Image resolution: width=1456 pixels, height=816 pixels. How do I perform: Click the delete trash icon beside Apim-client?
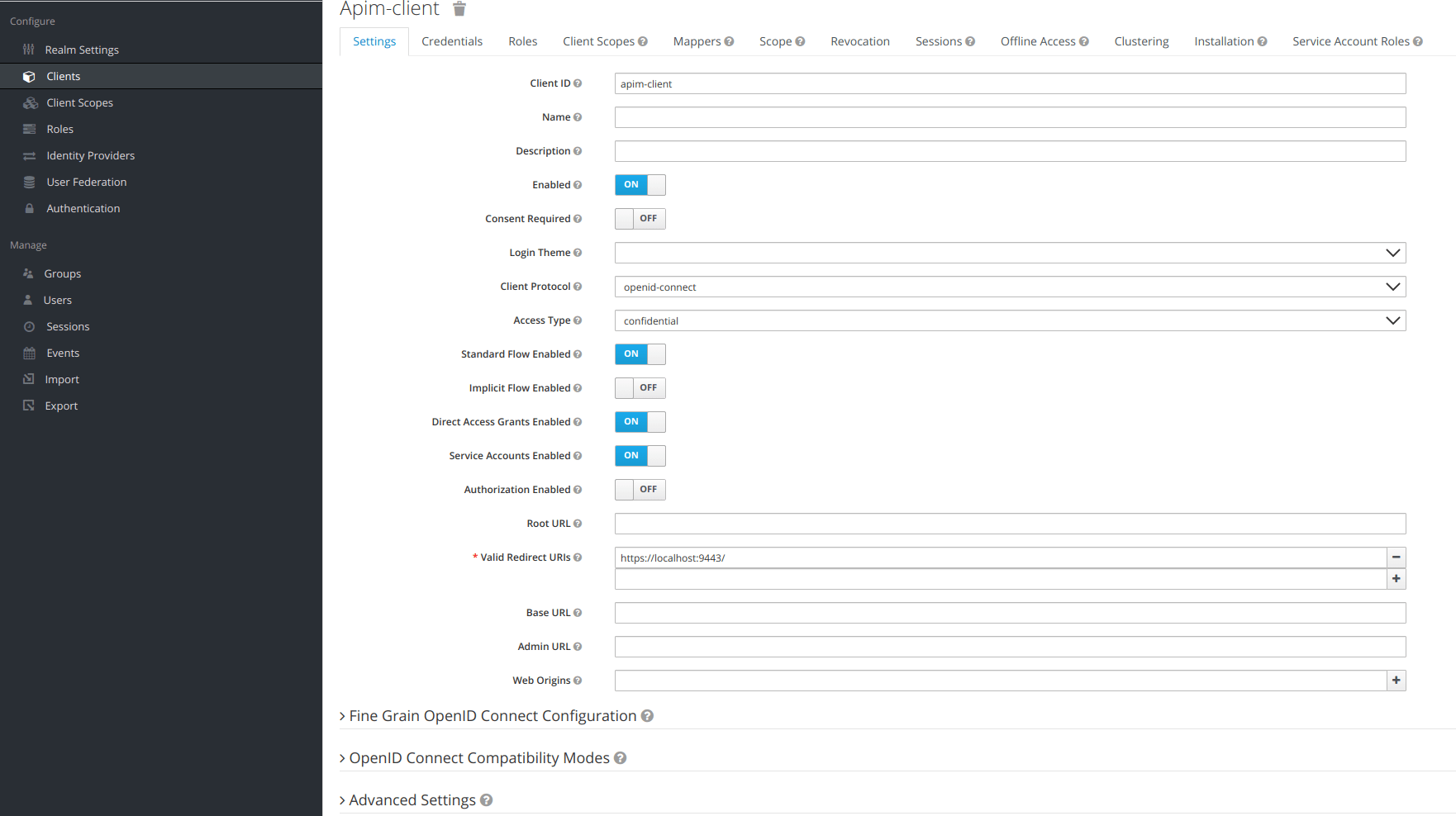tap(459, 9)
